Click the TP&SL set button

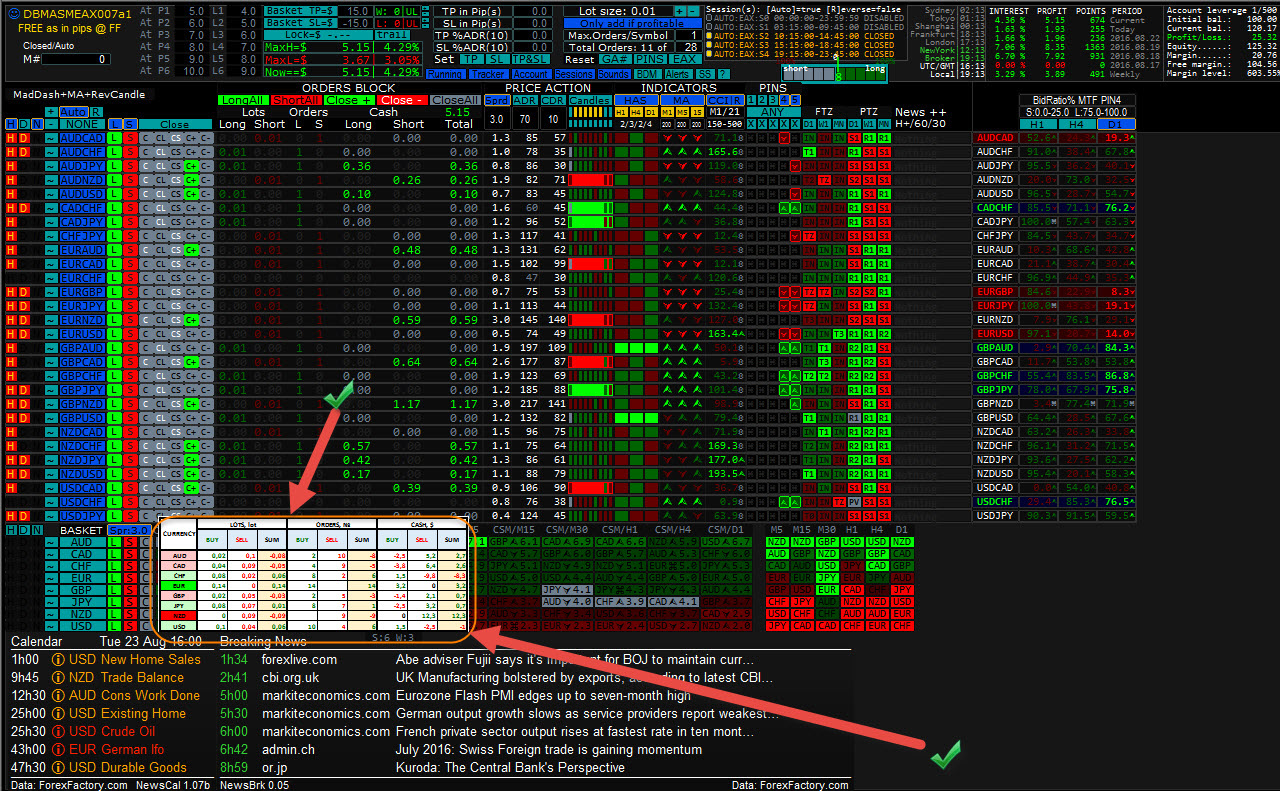coord(530,59)
